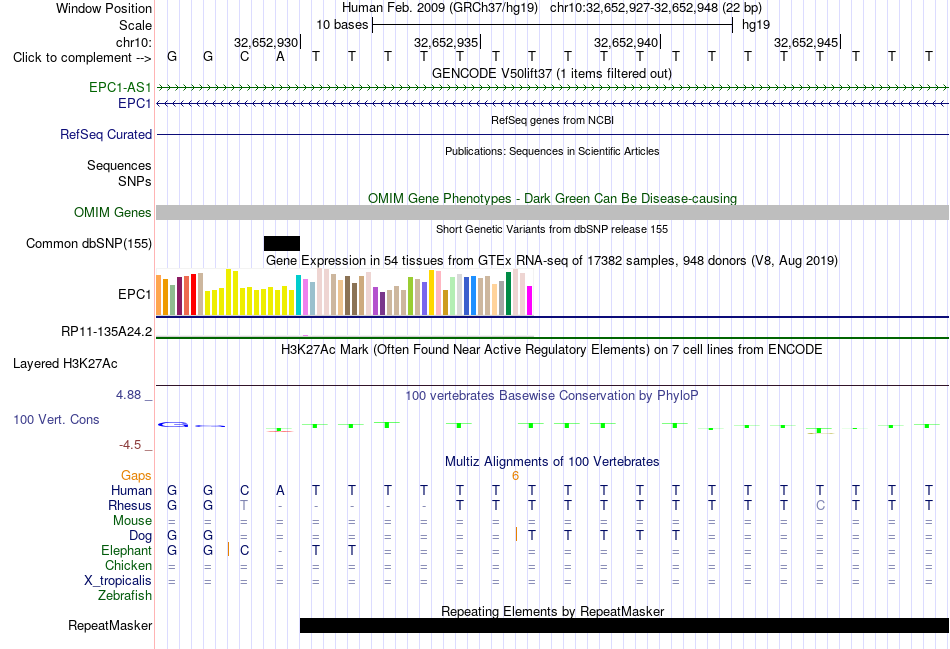The width and height of the screenshot is (950, 649).
Task: Click the chr10 coordinate range text
Action: [656, 8]
